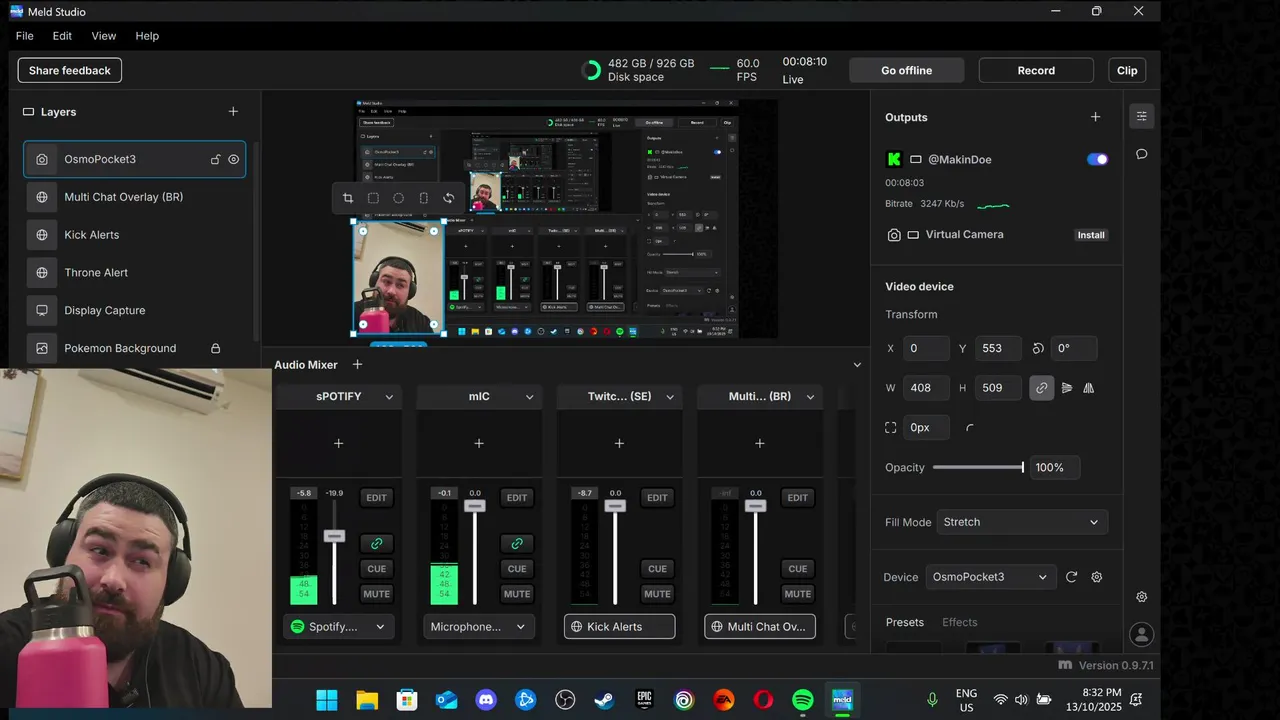This screenshot has width=1280, height=720.
Task: Expand the mIC track header chevron
Action: point(529,397)
